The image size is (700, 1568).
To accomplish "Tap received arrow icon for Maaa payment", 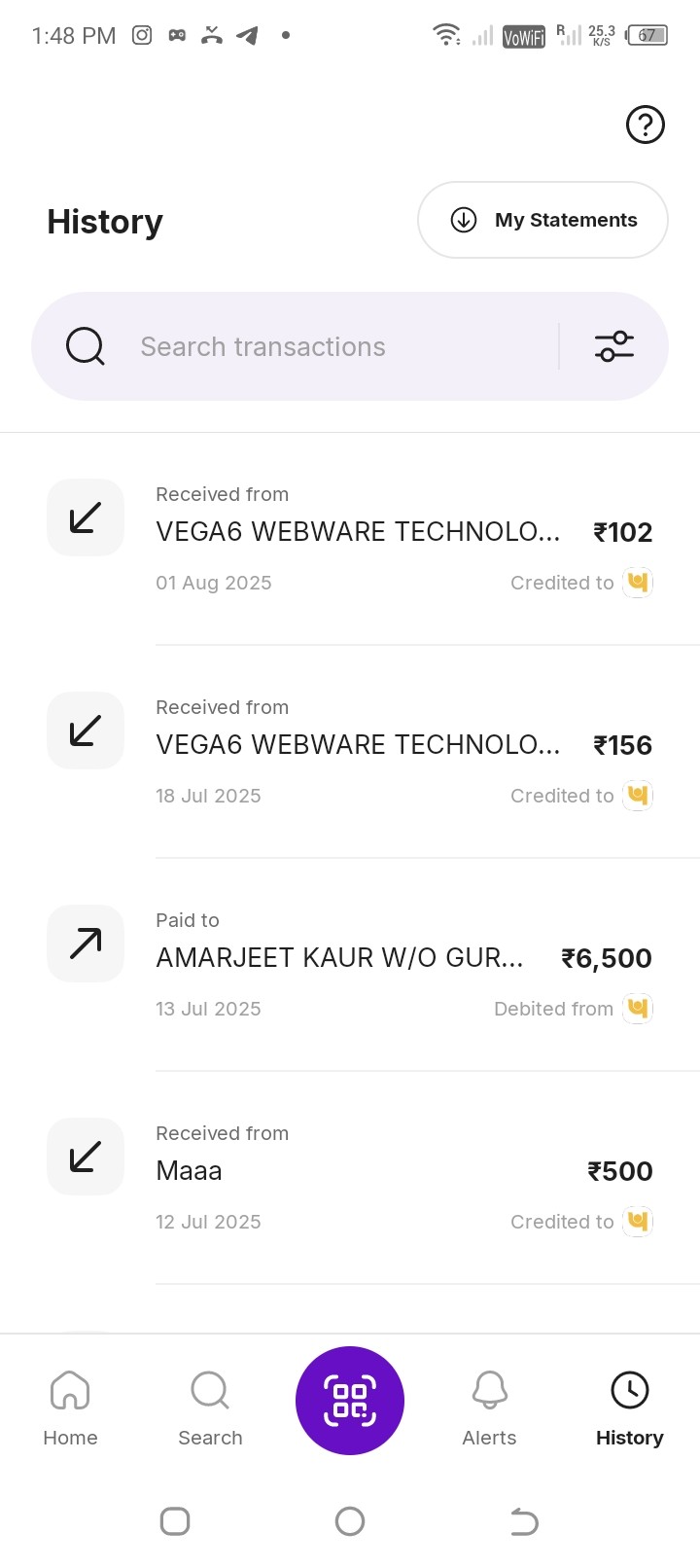I will [86, 1157].
